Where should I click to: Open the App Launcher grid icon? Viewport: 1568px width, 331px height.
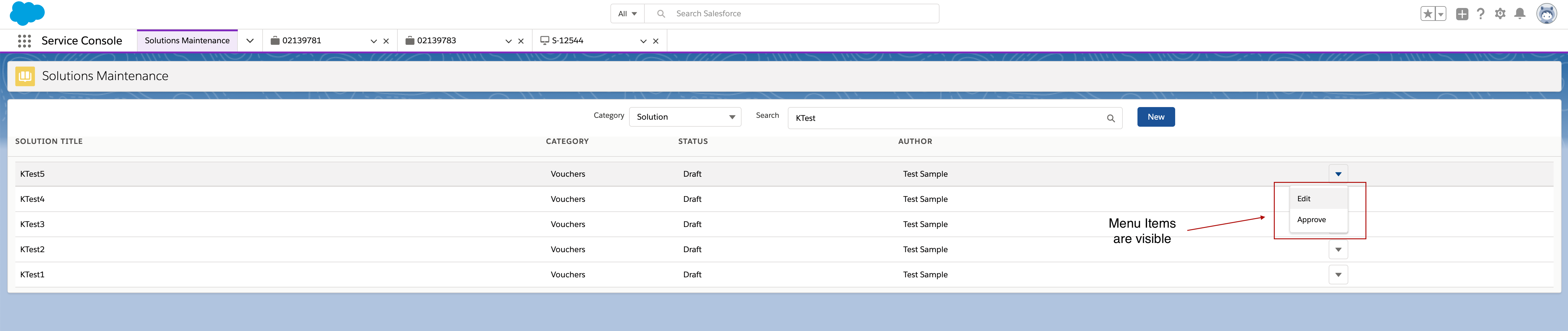(24, 41)
